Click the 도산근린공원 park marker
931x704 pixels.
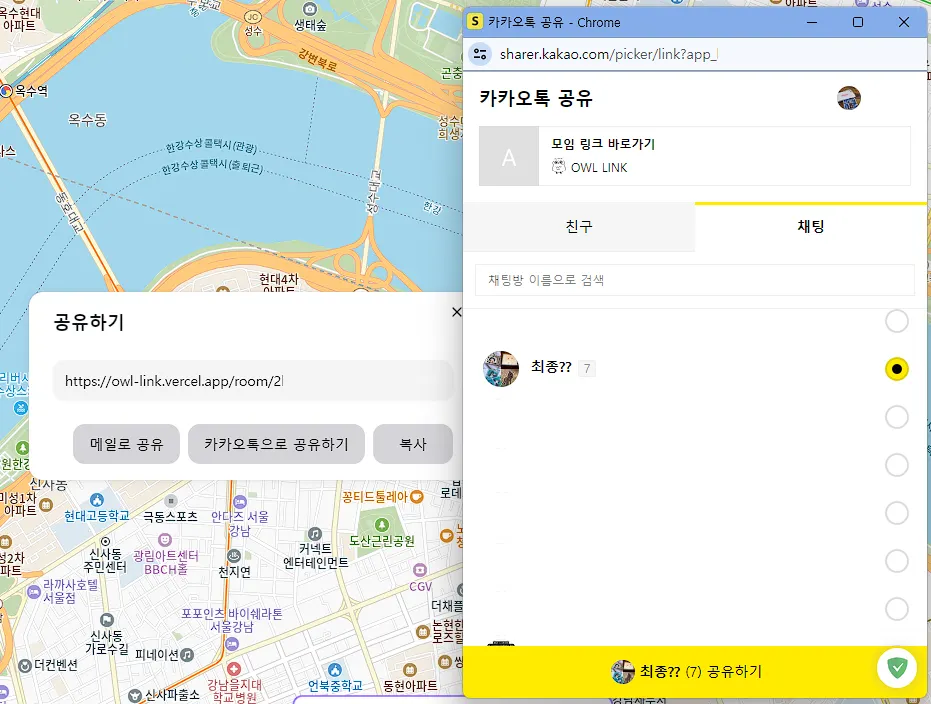[382, 525]
